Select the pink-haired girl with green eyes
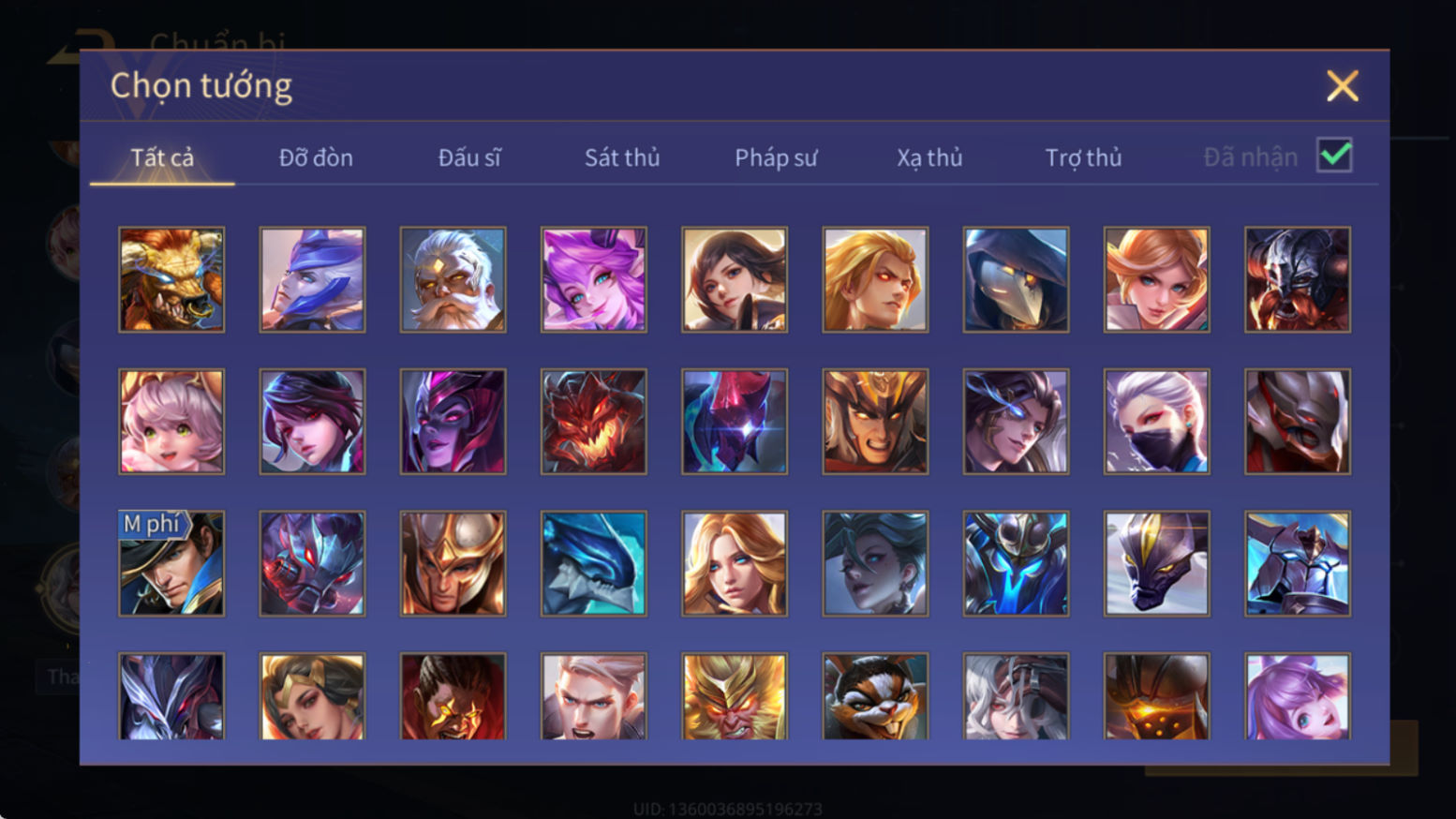 [171, 421]
